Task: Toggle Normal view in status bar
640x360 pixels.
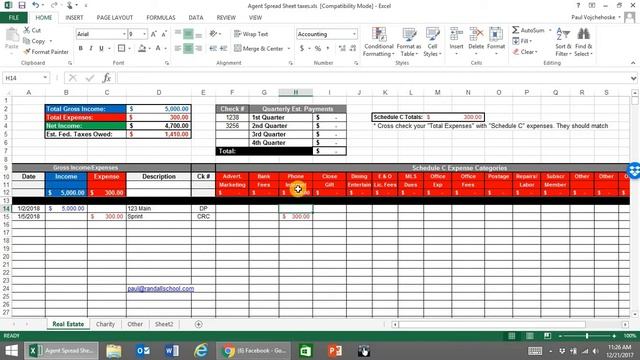Action: [511, 336]
